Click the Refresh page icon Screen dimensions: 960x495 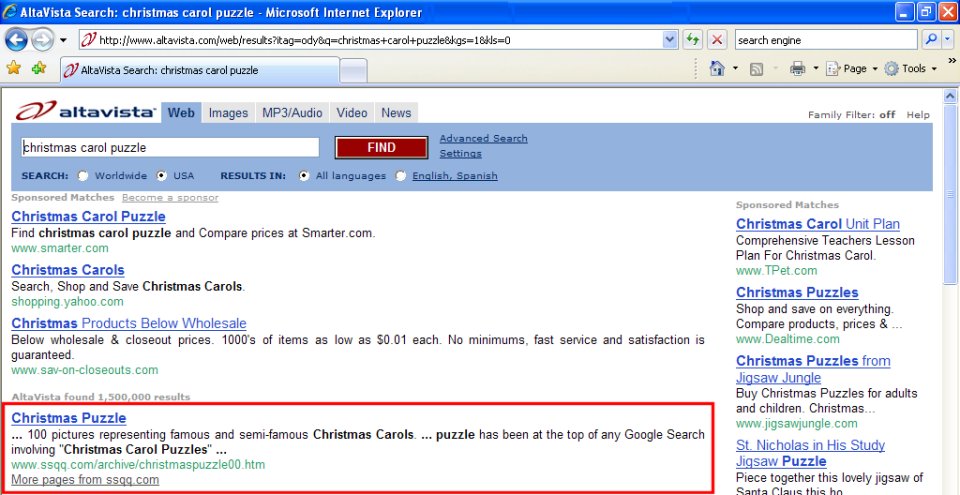click(x=692, y=40)
